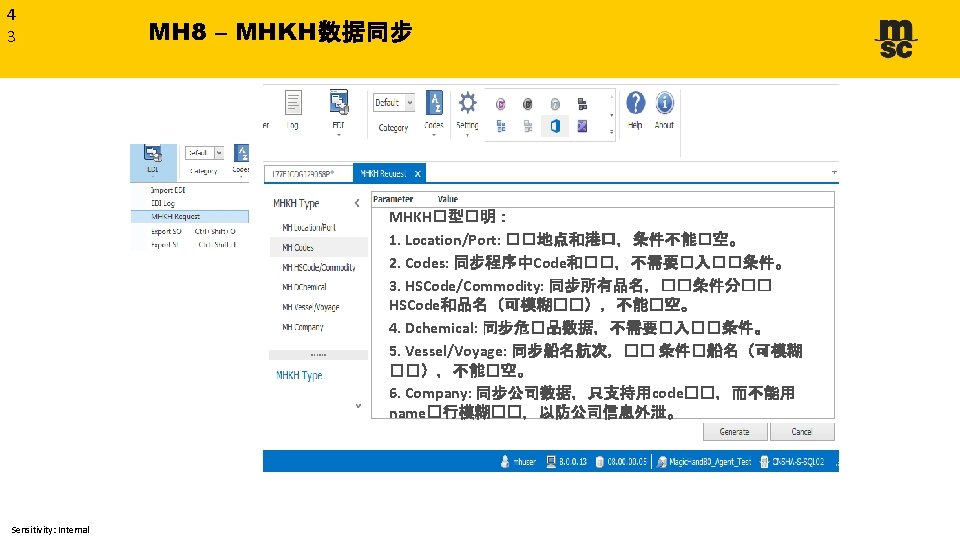This screenshot has width=960, height=540.
Task: Close the MHKH Request tab
Action: (418, 174)
